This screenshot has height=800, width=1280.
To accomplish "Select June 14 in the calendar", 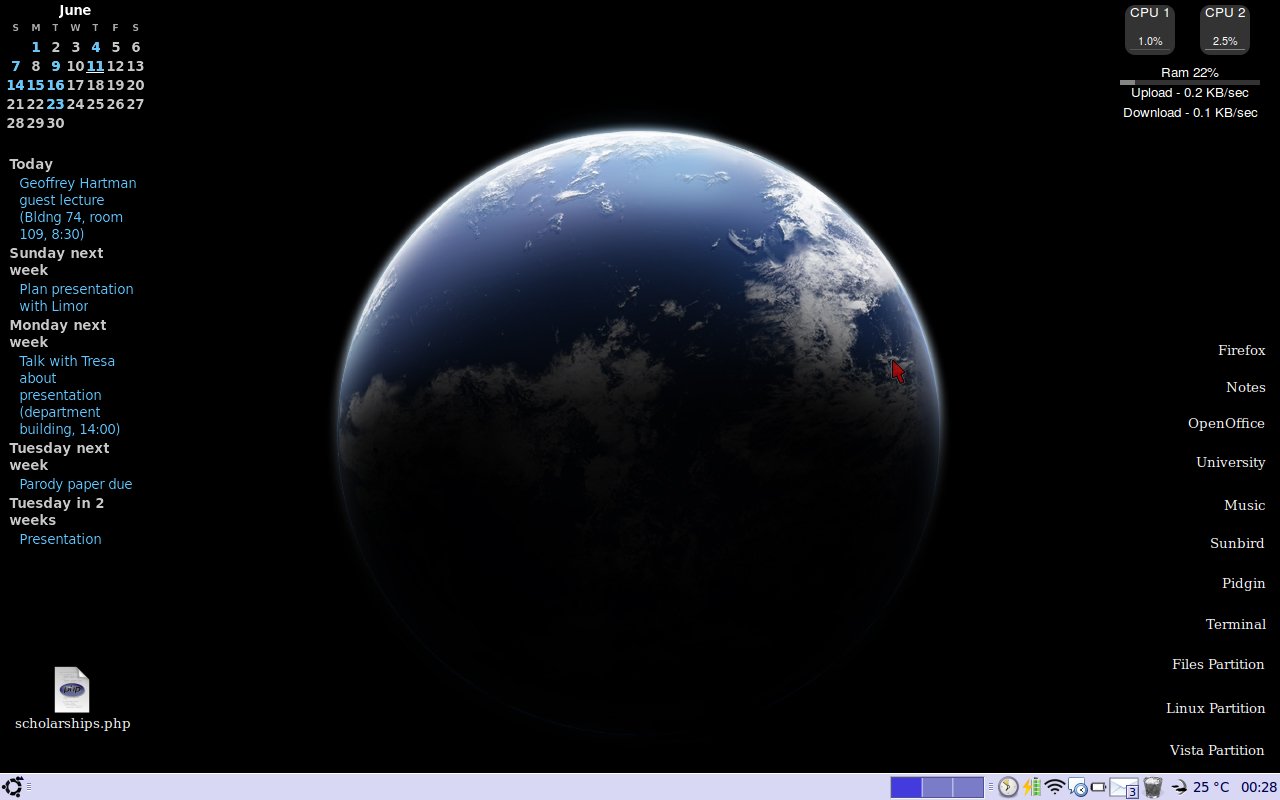I will point(15,85).
